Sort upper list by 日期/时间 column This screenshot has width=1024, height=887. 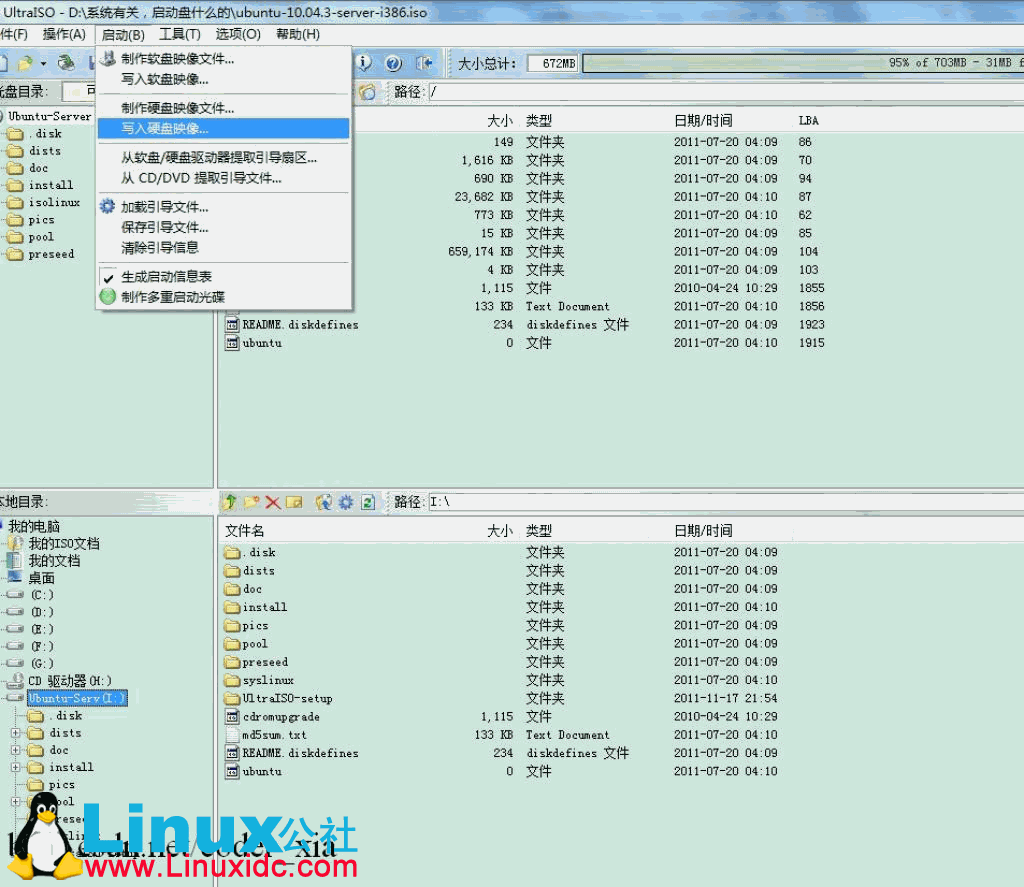pyautogui.click(x=703, y=120)
